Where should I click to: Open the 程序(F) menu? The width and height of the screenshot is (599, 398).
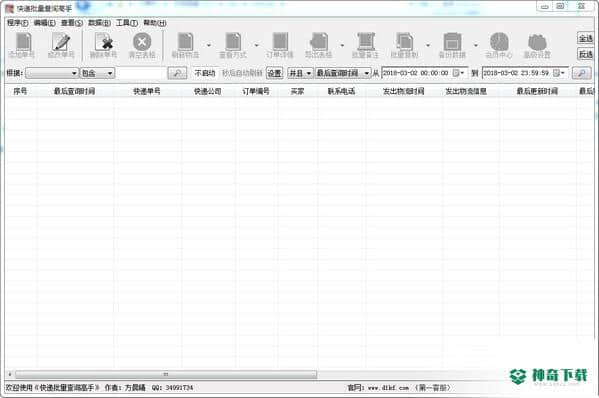[x=17, y=23]
